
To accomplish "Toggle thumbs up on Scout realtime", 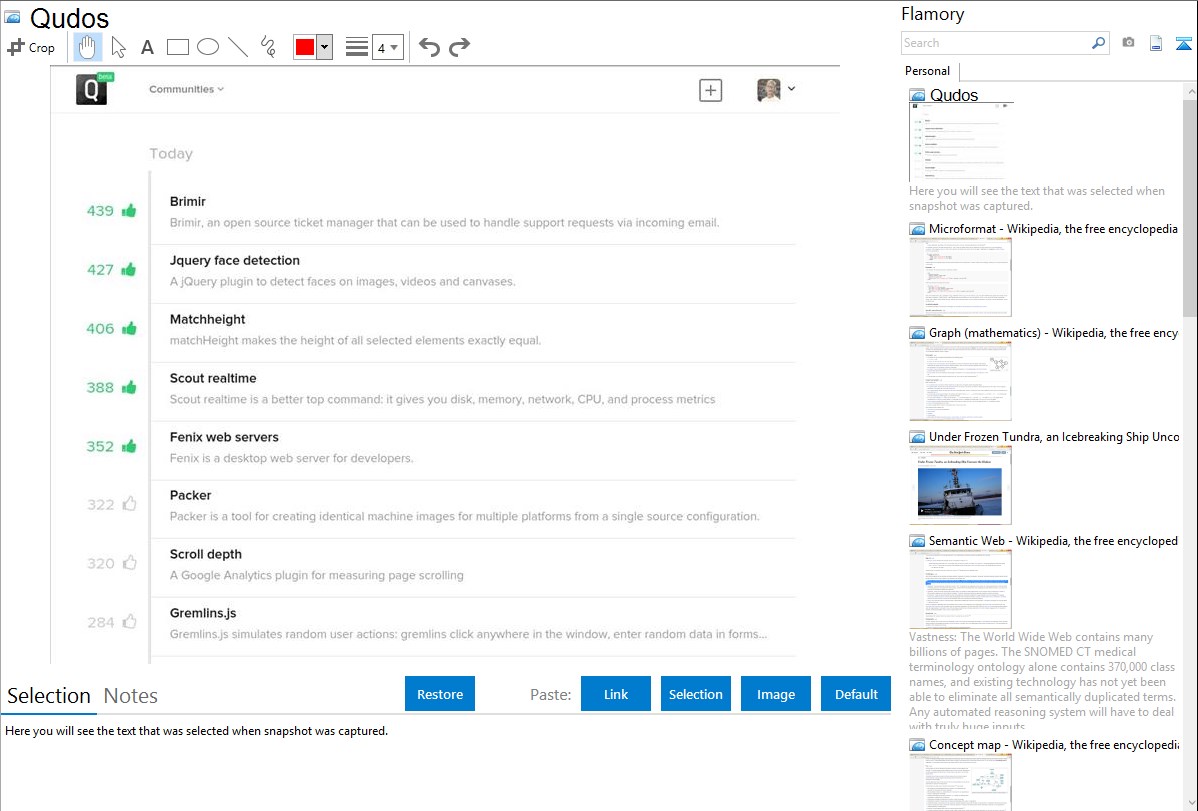I will pos(129,387).
